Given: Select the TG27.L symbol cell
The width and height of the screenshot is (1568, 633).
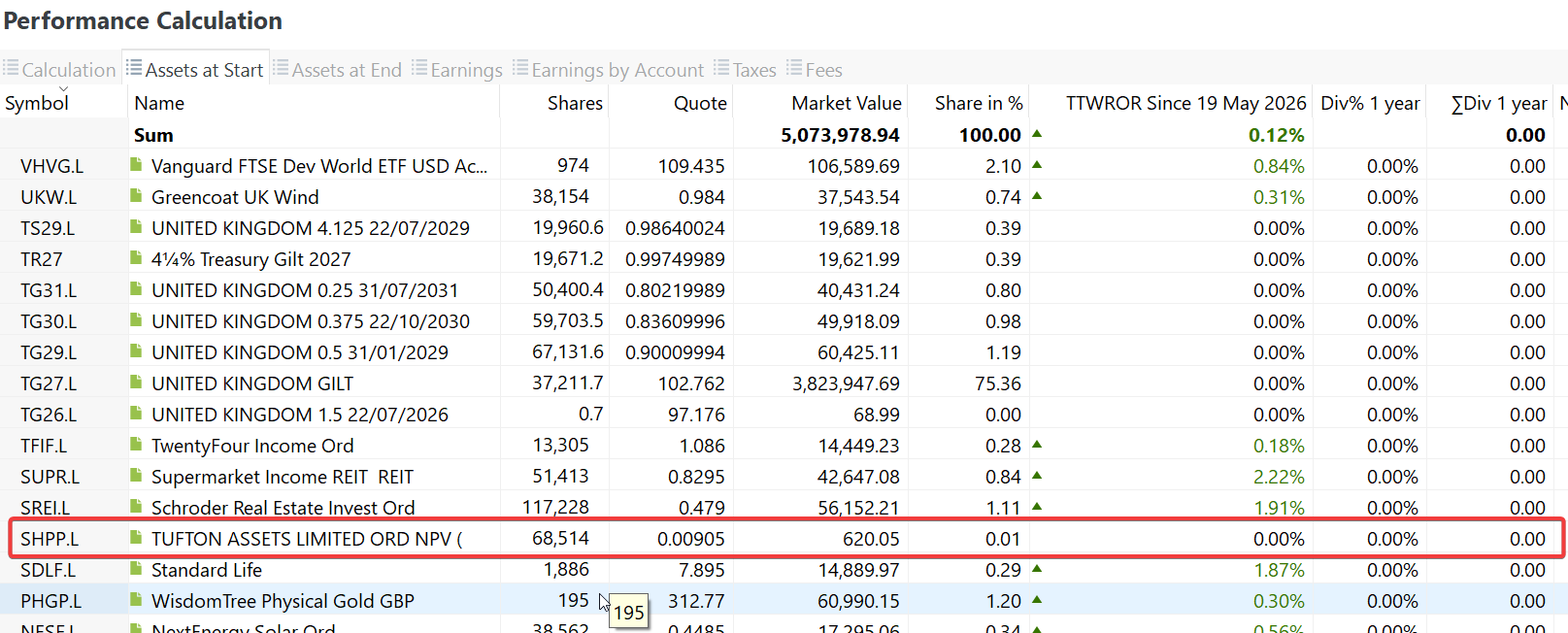Looking at the screenshot, I should (x=49, y=383).
